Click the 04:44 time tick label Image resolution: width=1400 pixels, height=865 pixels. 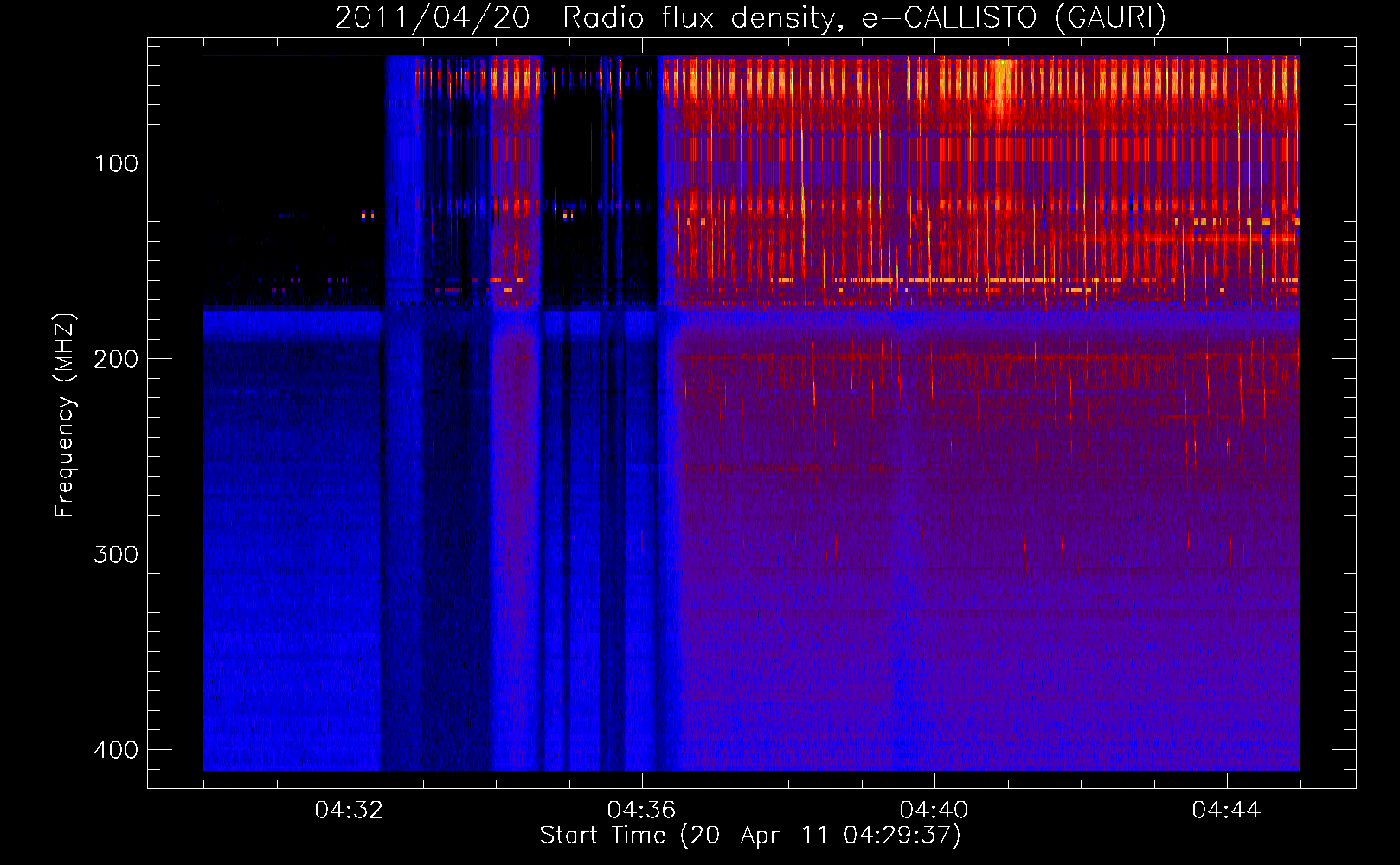tap(1227, 811)
